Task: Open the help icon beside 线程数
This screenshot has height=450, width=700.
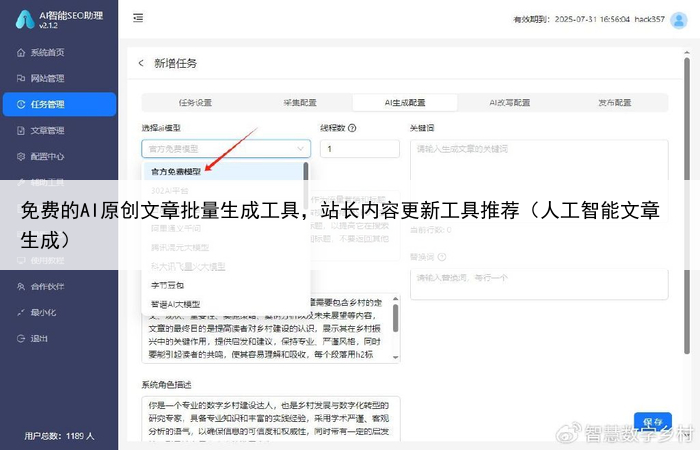Action: point(352,128)
